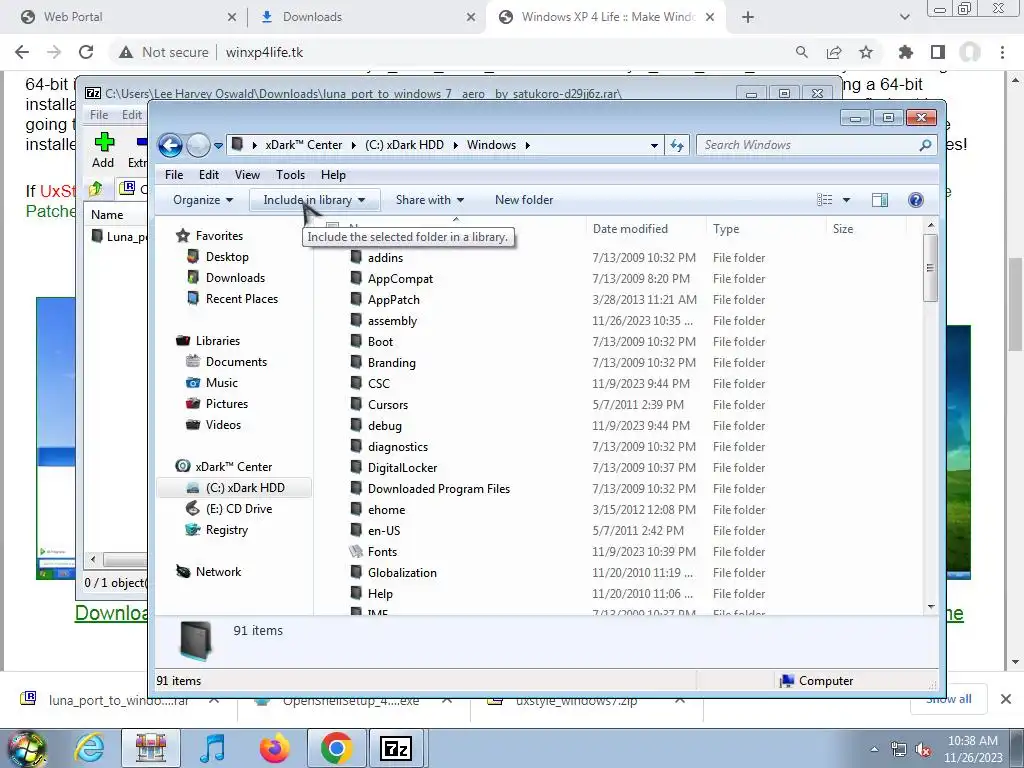Screen dimensions: 1024x768
Task: Click the Cursors folder icon
Action: (356, 404)
